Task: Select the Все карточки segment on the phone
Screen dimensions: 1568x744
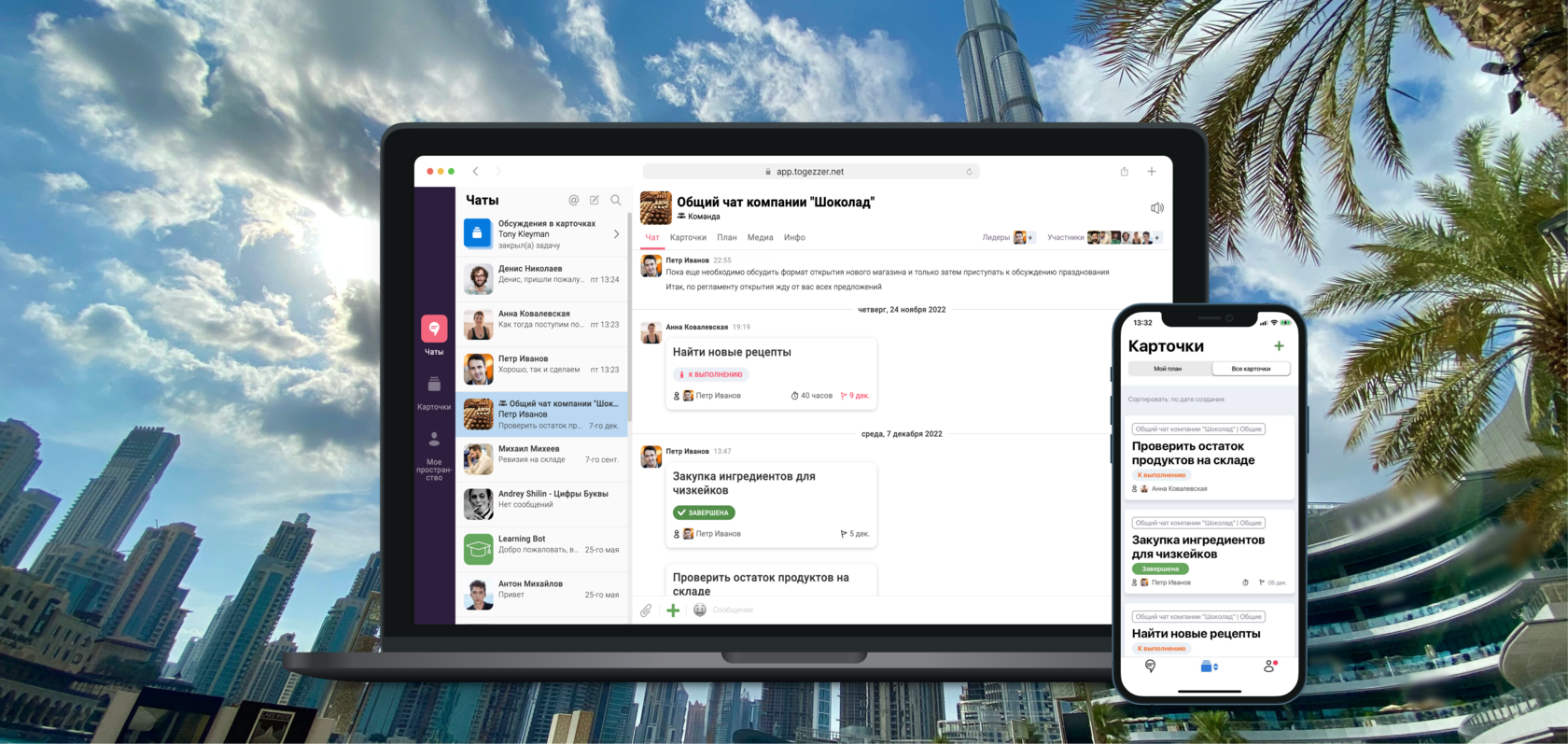Action: (x=1251, y=369)
